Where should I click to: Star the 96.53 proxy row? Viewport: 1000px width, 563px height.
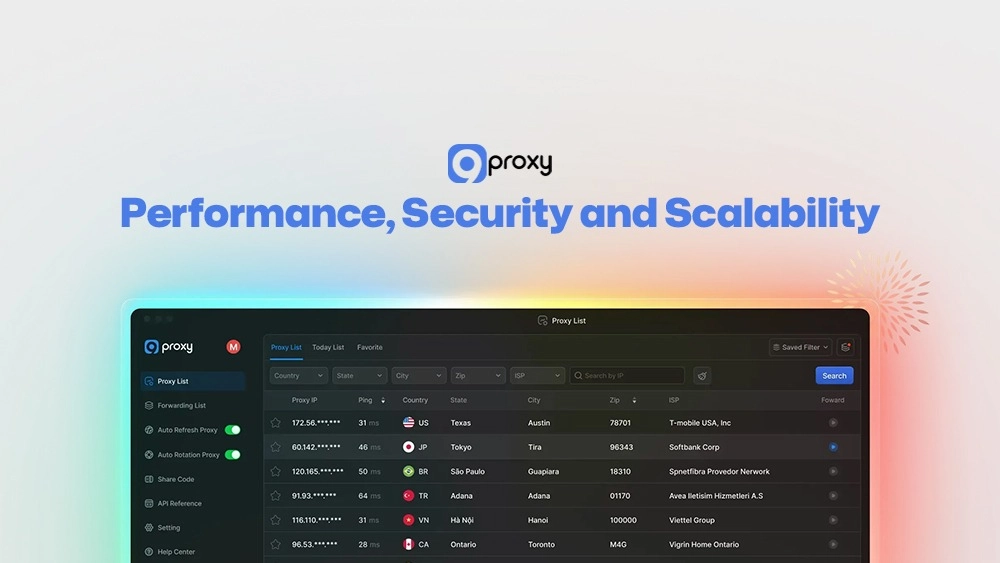[276, 545]
